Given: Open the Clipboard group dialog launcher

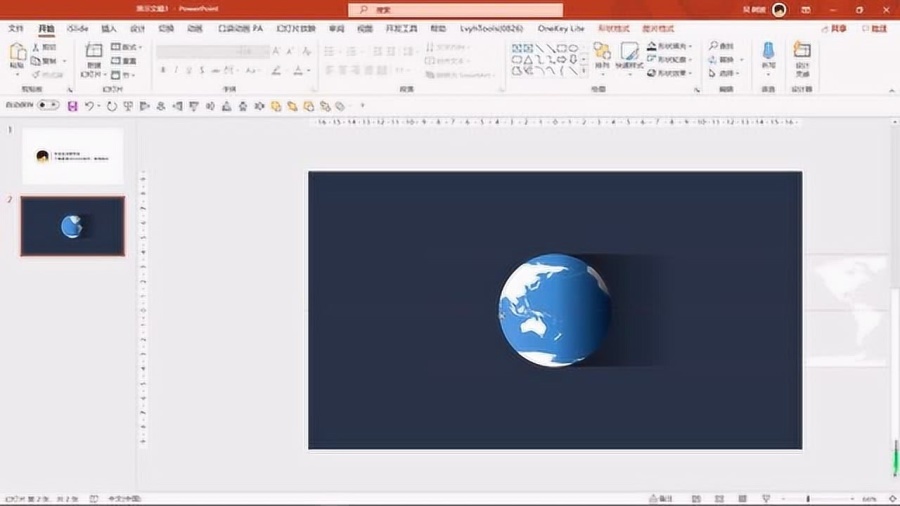Looking at the screenshot, I should point(70,90).
